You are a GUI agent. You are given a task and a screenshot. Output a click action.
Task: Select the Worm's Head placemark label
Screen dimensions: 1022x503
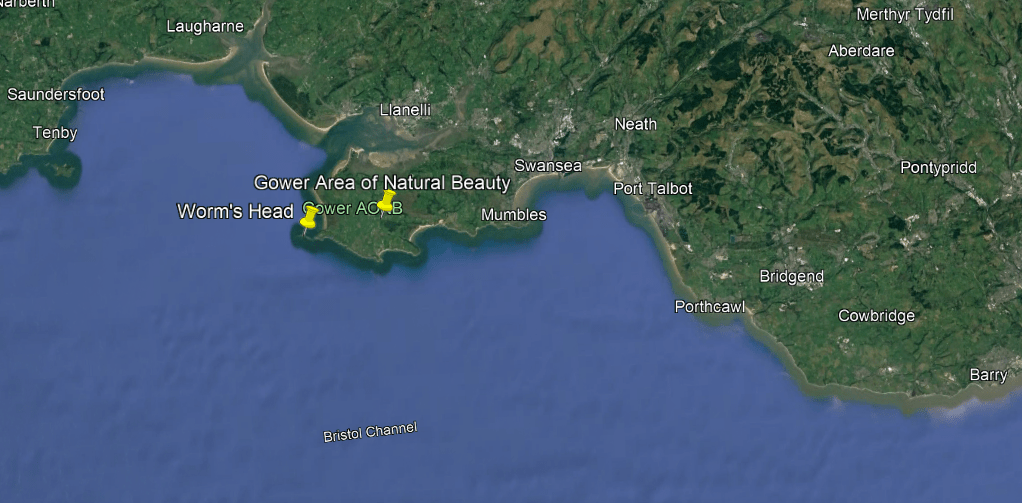point(235,212)
